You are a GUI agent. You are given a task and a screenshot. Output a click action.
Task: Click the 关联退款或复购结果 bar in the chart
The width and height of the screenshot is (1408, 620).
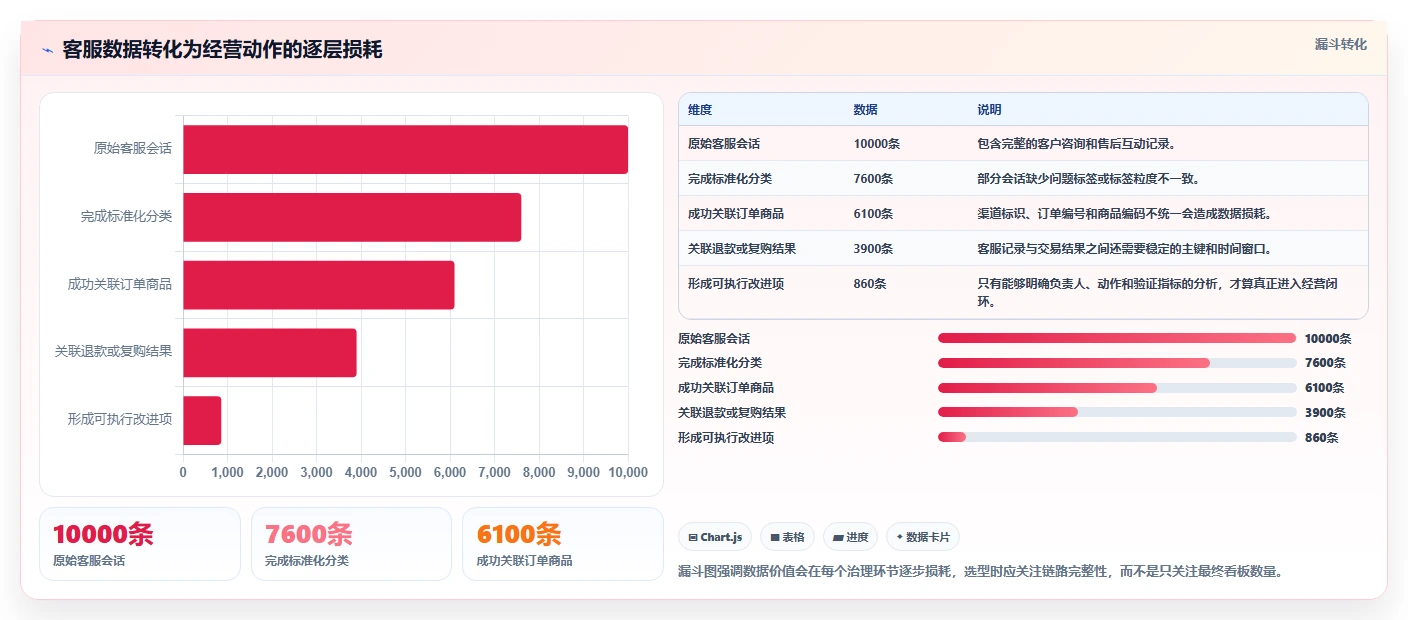point(269,352)
